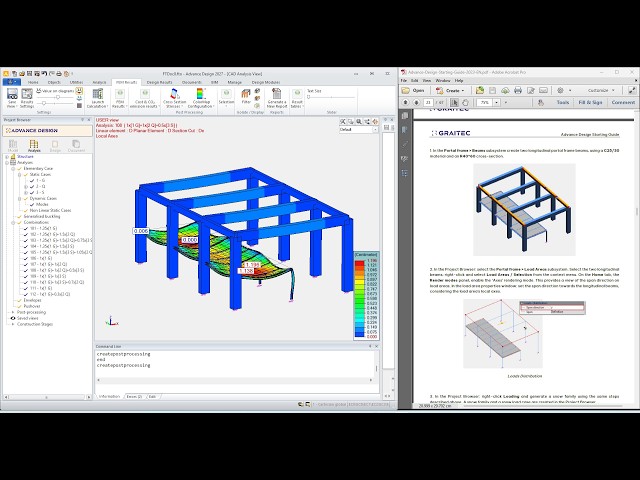Click the Text Size slider

[331, 97]
